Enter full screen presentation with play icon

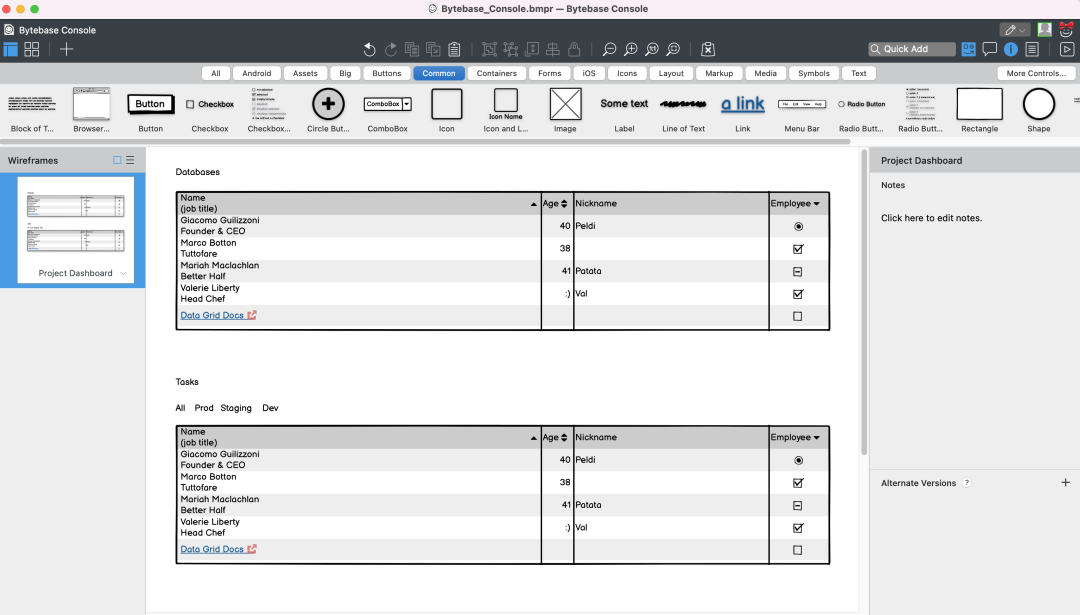(1066, 49)
